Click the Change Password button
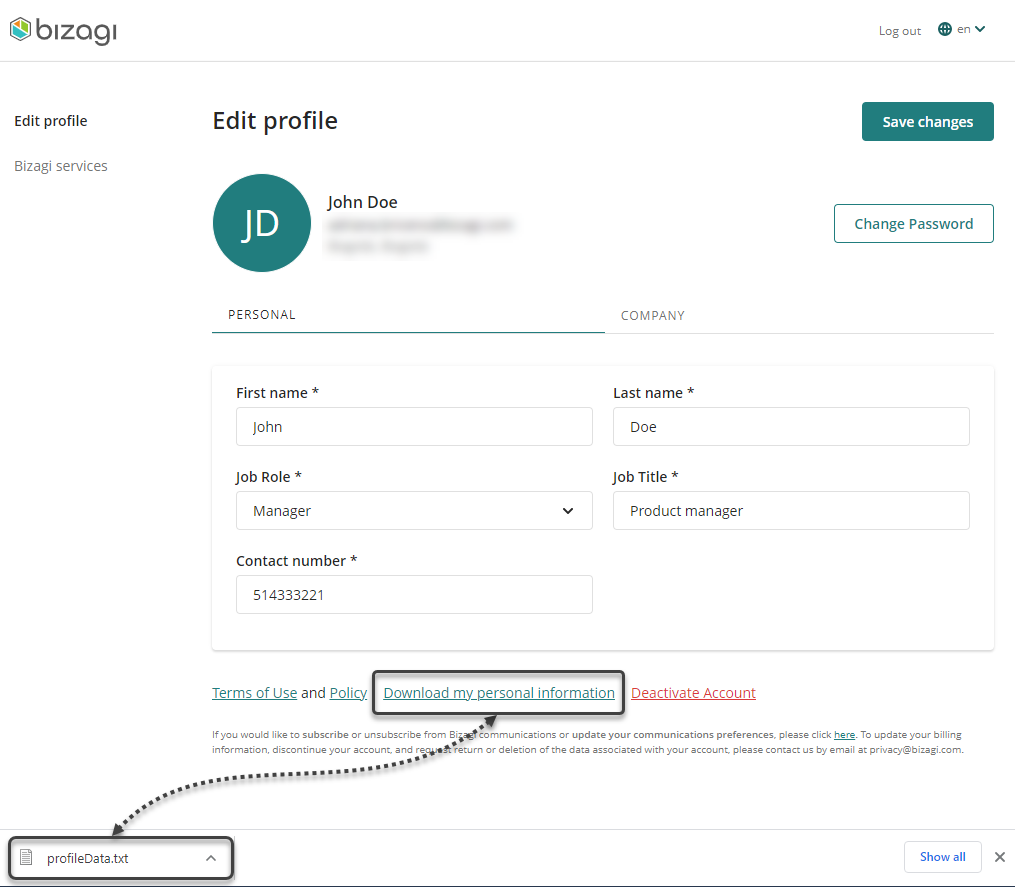The height and width of the screenshot is (887, 1015). tap(913, 224)
